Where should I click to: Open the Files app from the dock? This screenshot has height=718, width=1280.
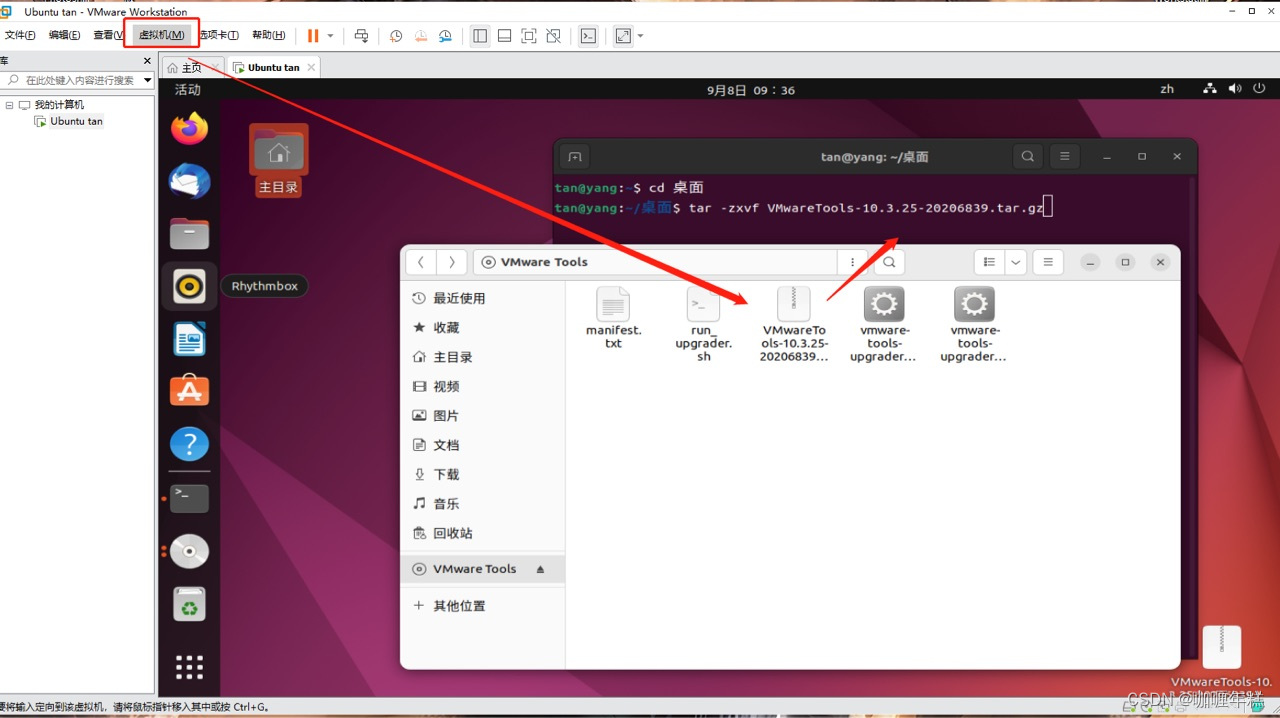189,234
